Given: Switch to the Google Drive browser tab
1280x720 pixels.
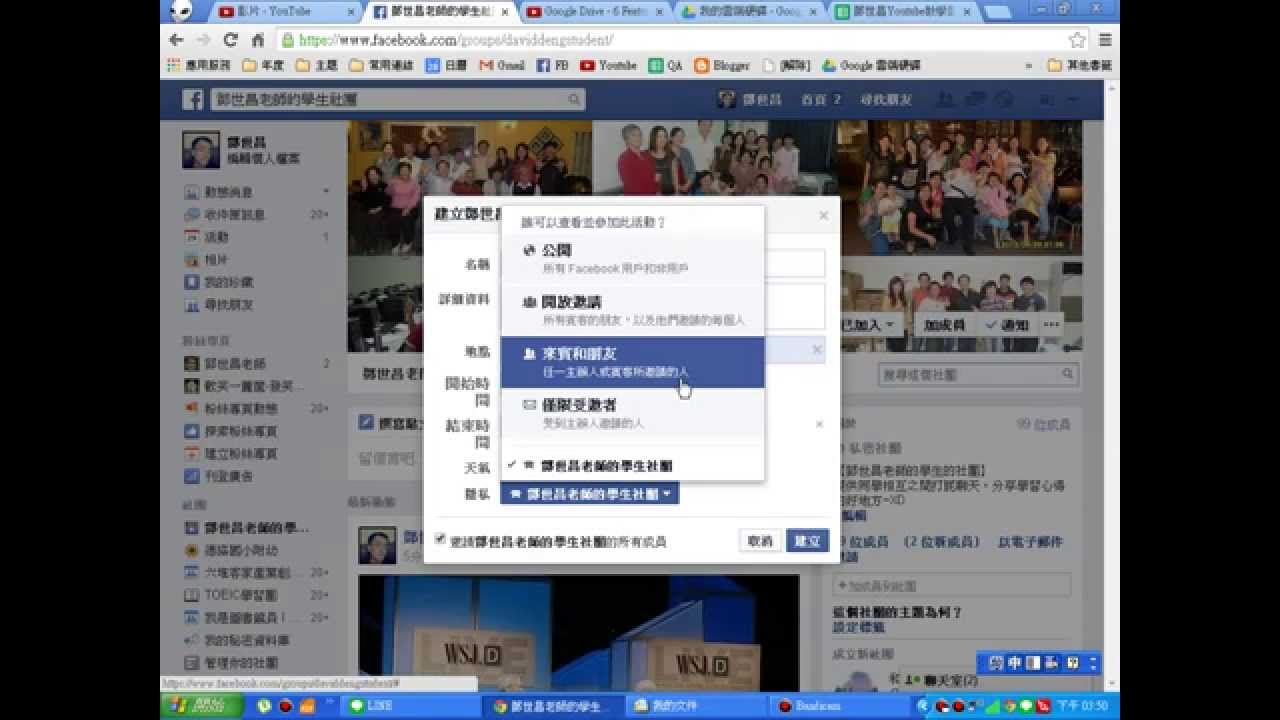Looking at the screenshot, I should (595, 12).
